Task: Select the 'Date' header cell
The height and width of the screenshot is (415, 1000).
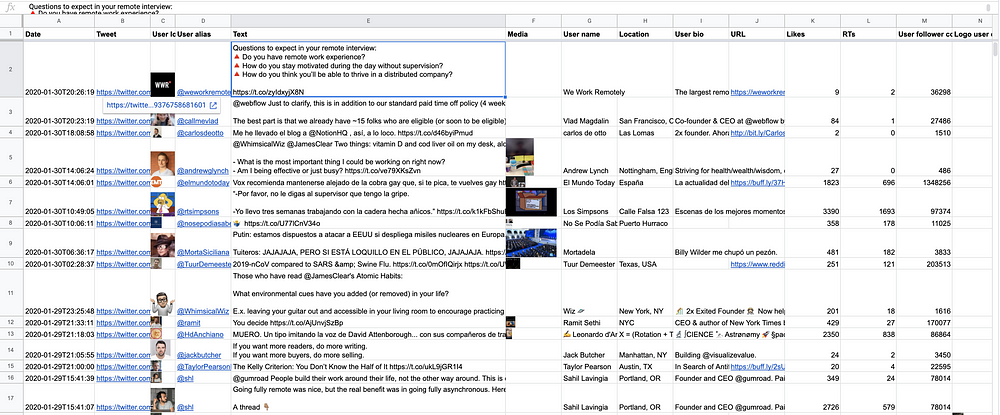Action: (59, 34)
